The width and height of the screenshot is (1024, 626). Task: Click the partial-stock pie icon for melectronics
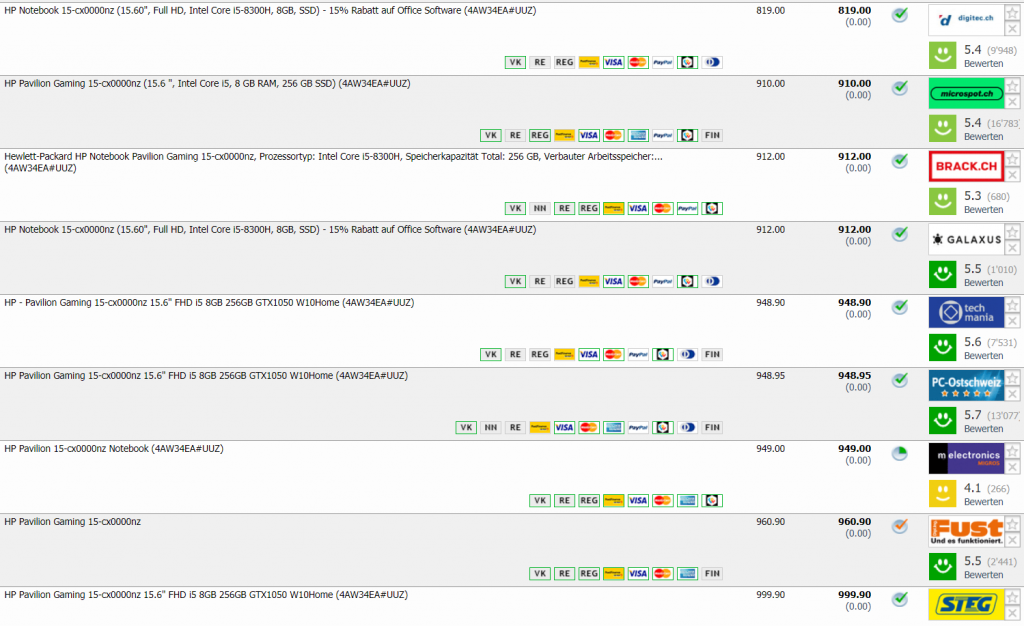900,453
